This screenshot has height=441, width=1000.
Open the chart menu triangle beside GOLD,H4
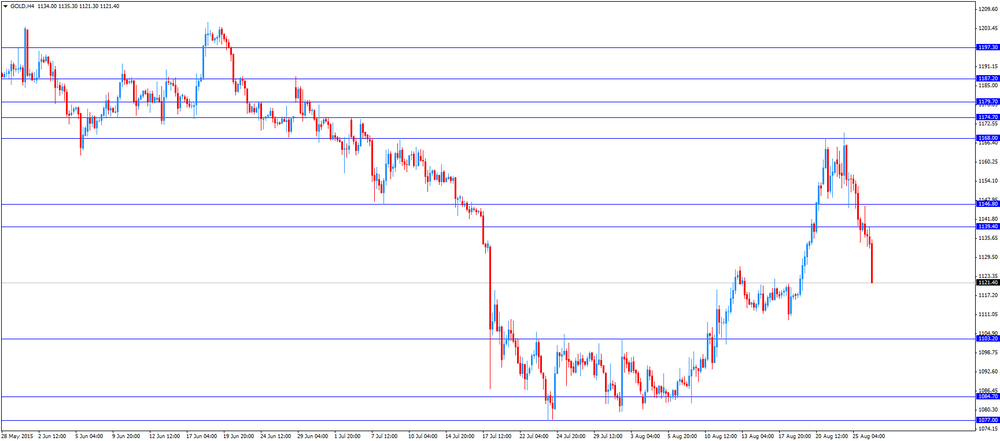(x=5, y=6)
